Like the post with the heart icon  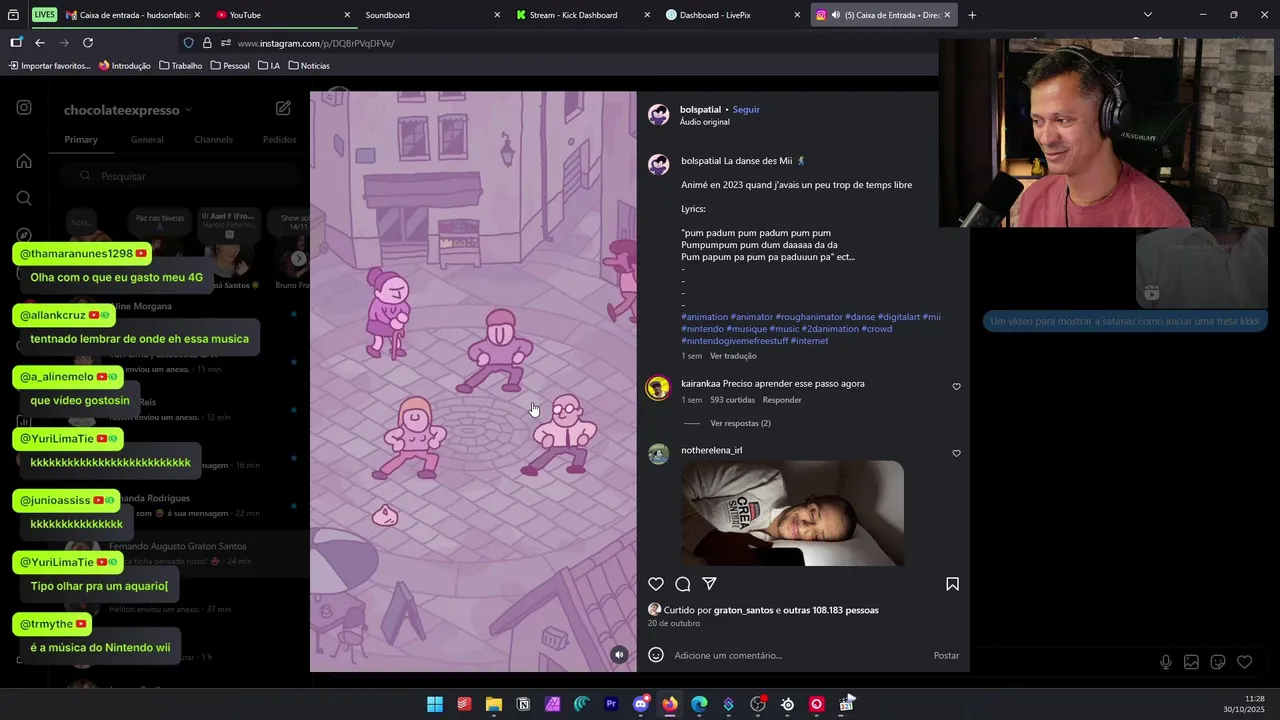tap(656, 584)
